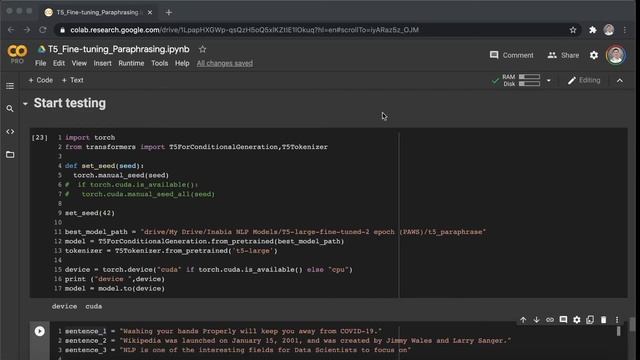Run the sentence_1 code cell

[40, 331]
